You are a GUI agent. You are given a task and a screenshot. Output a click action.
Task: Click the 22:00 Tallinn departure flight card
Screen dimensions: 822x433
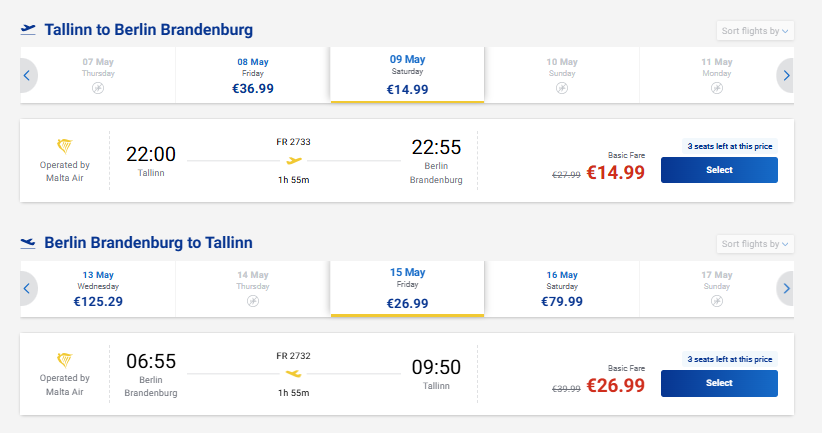click(x=407, y=160)
